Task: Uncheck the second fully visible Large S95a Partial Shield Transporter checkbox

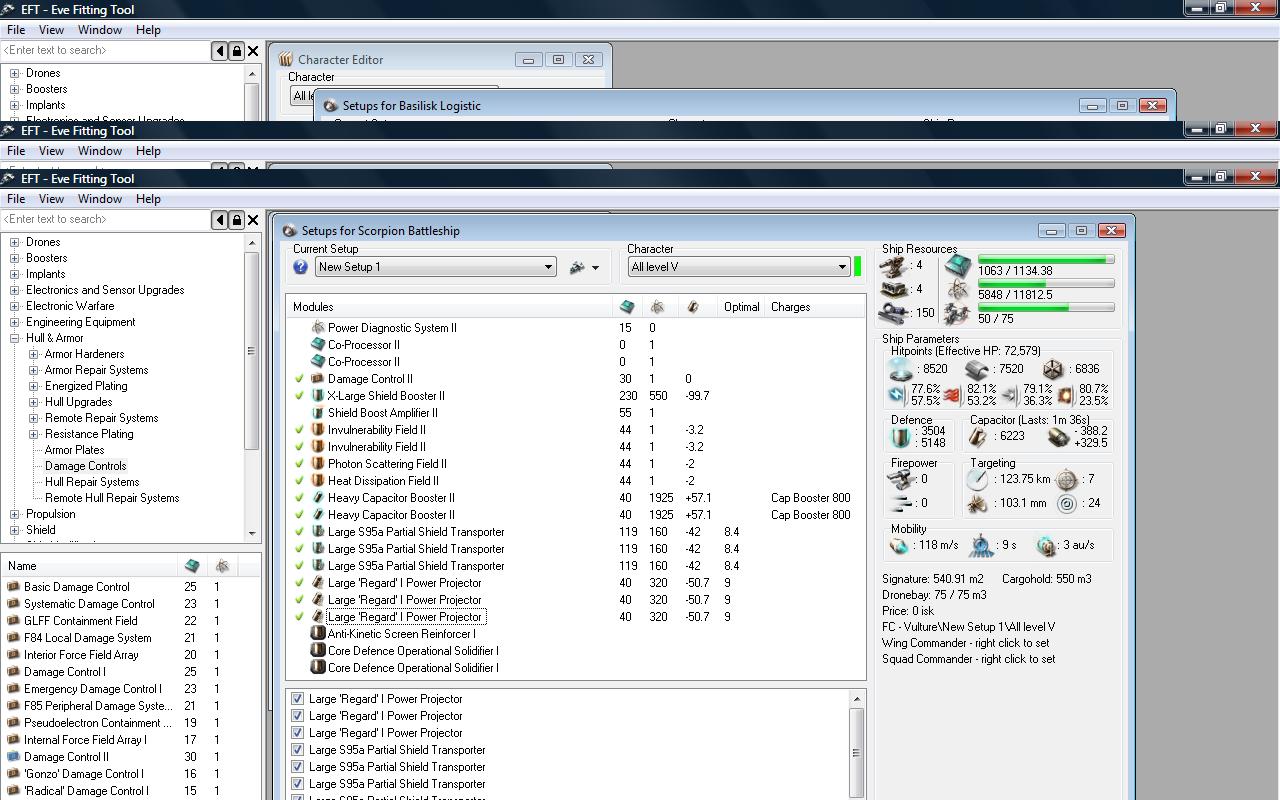Action: tap(297, 767)
